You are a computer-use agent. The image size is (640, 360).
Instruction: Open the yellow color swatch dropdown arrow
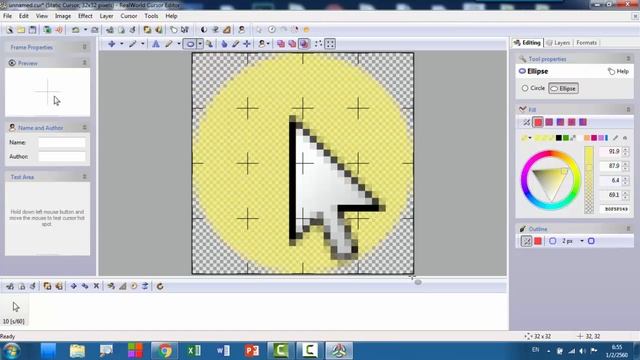[x=530, y=138]
